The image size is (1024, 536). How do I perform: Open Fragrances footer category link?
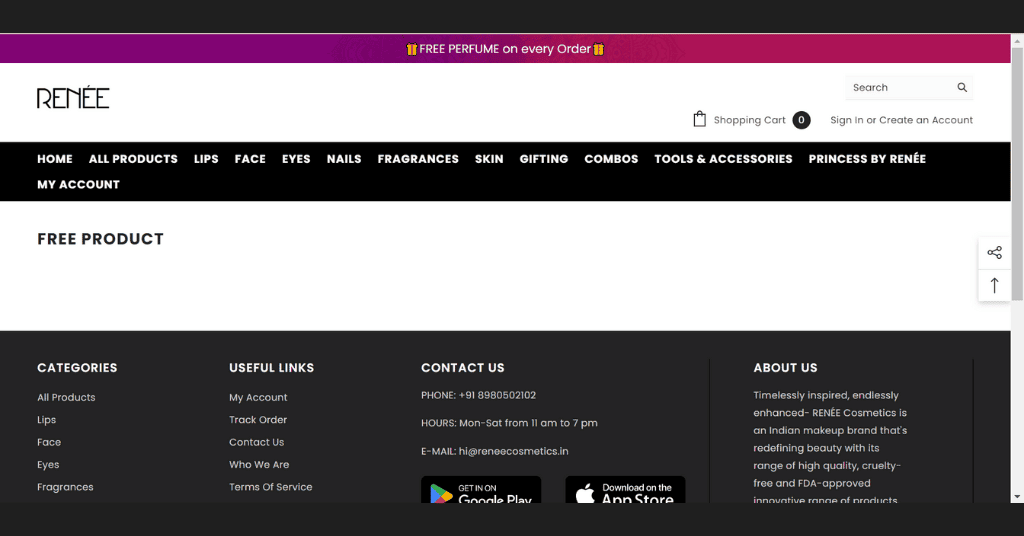(65, 487)
